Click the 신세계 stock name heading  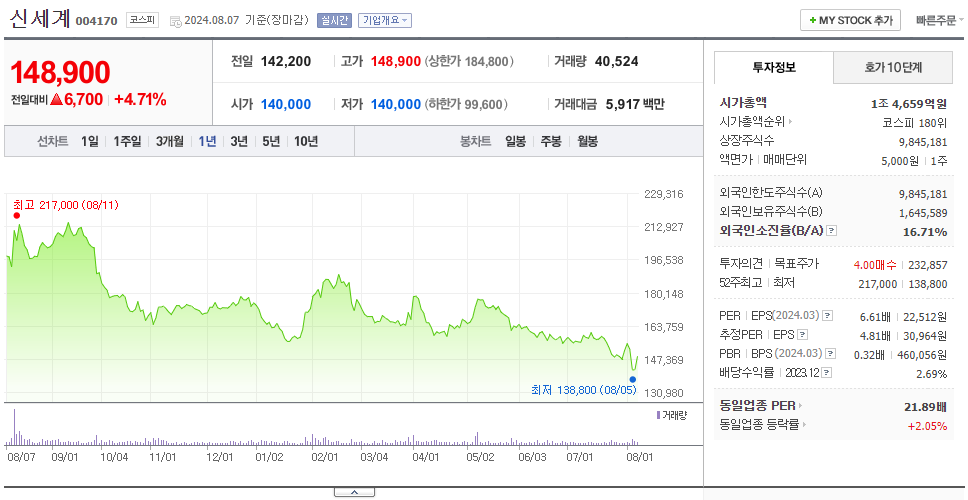(x=40, y=18)
